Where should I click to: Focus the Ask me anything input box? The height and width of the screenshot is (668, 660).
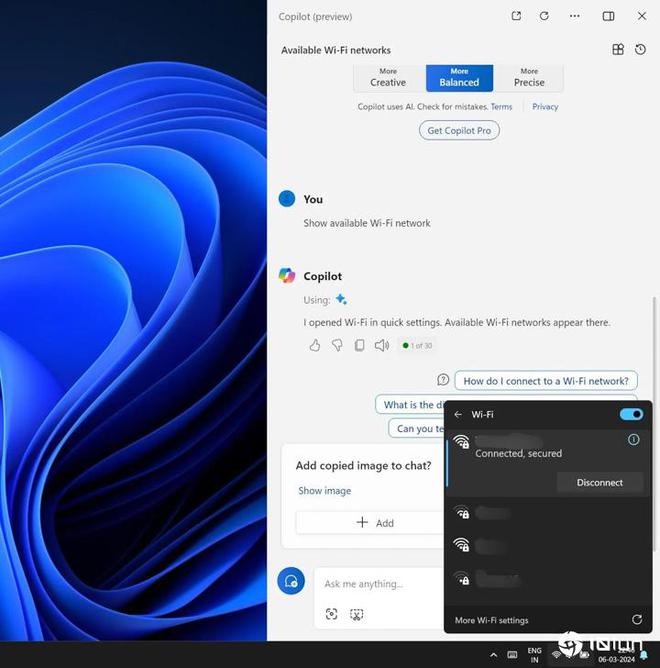click(x=379, y=584)
